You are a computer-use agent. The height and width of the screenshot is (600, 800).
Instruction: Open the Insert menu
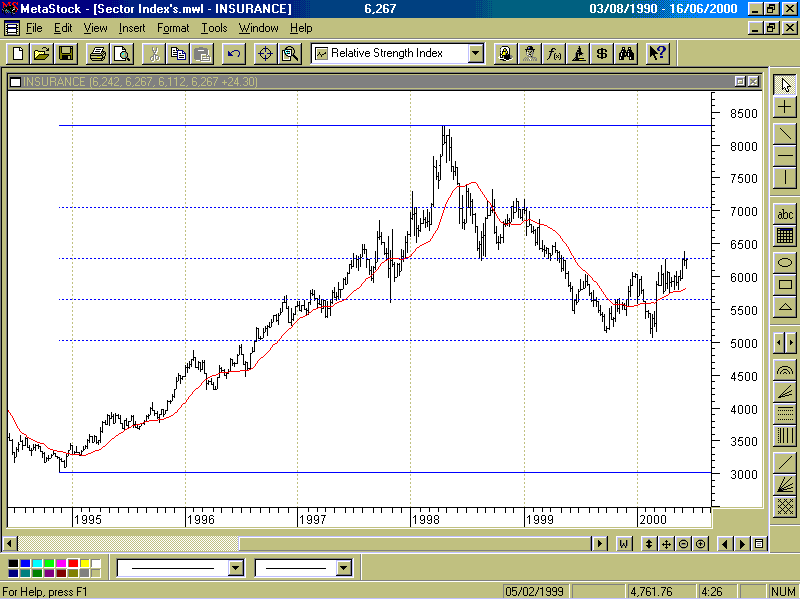coord(132,28)
